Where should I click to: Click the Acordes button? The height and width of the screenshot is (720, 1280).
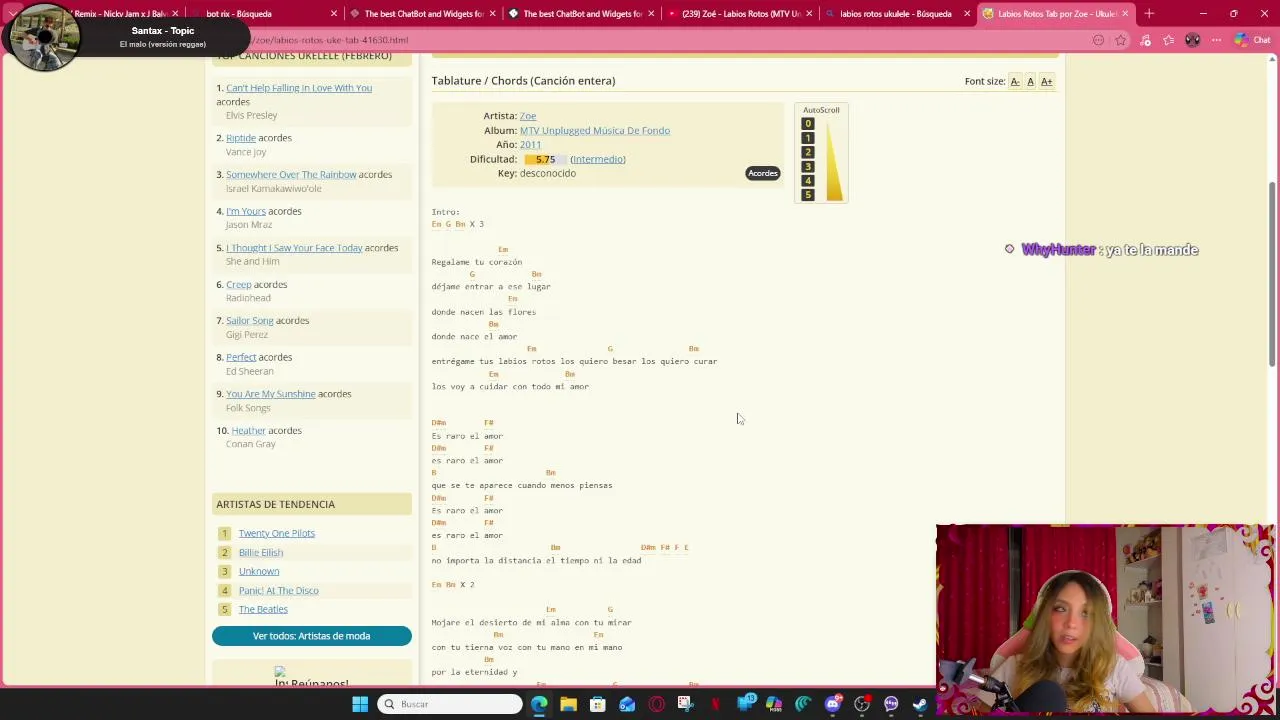[763, 173]
